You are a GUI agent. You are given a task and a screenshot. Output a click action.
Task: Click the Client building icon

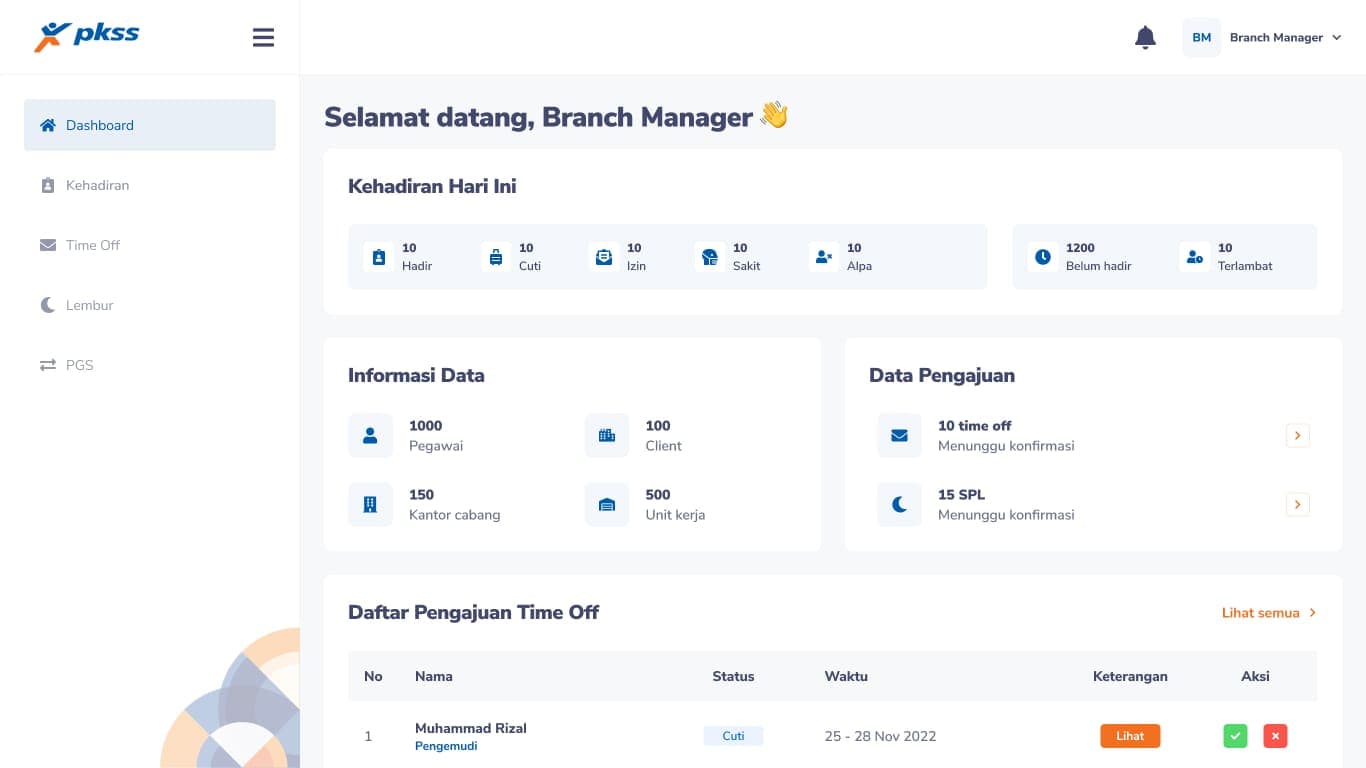tap(607, 435)
